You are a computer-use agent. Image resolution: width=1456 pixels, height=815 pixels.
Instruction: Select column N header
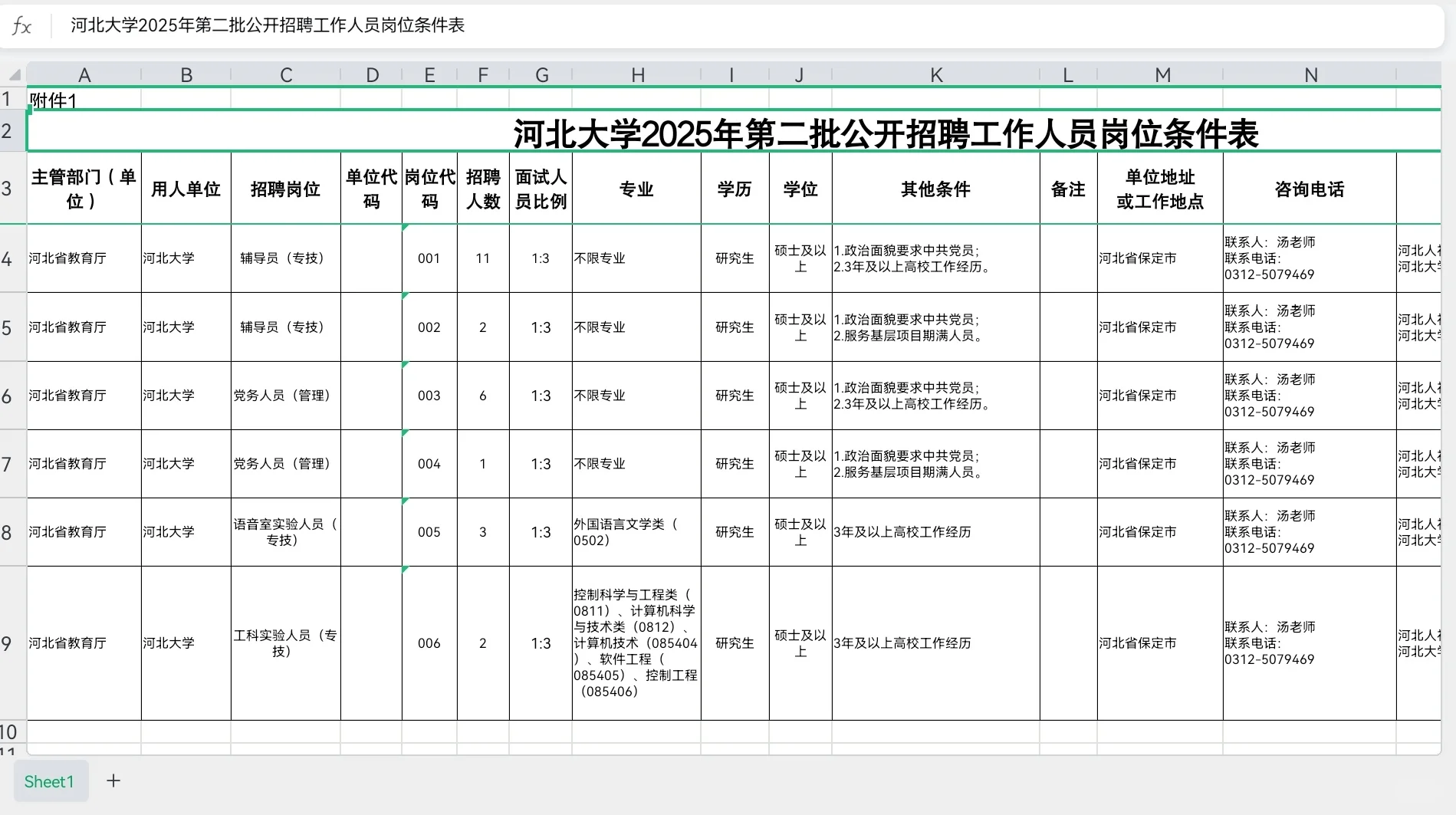coord(1310,74)
